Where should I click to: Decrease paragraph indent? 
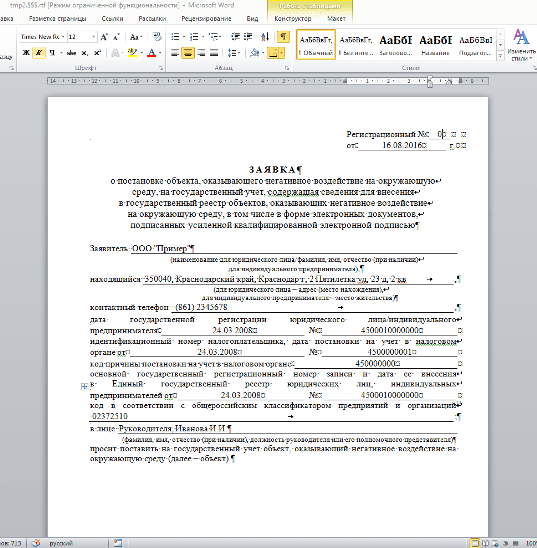click(235, 37)
